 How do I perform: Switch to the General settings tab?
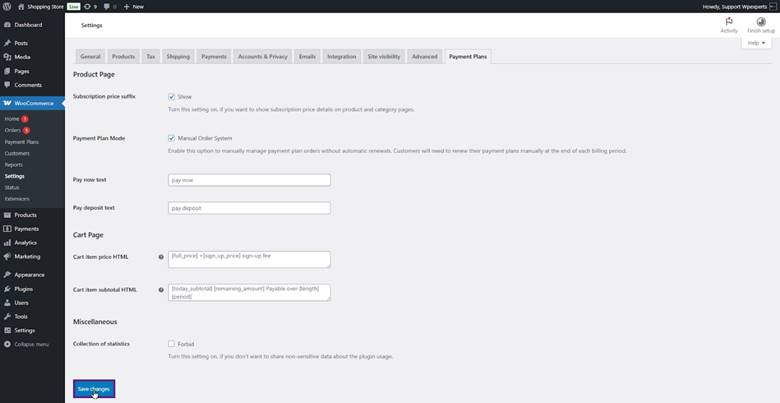tap(91, 57)
